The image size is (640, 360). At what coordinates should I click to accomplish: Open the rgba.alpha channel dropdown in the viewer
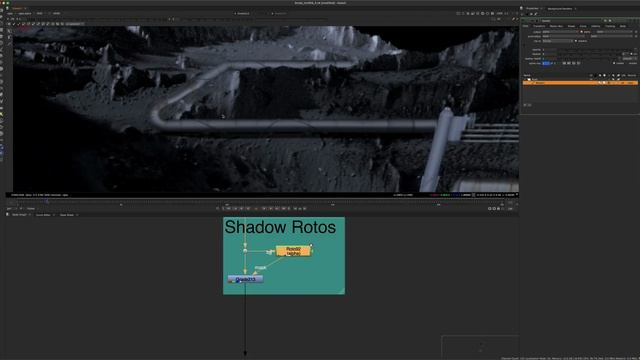(x=25, y=13)
